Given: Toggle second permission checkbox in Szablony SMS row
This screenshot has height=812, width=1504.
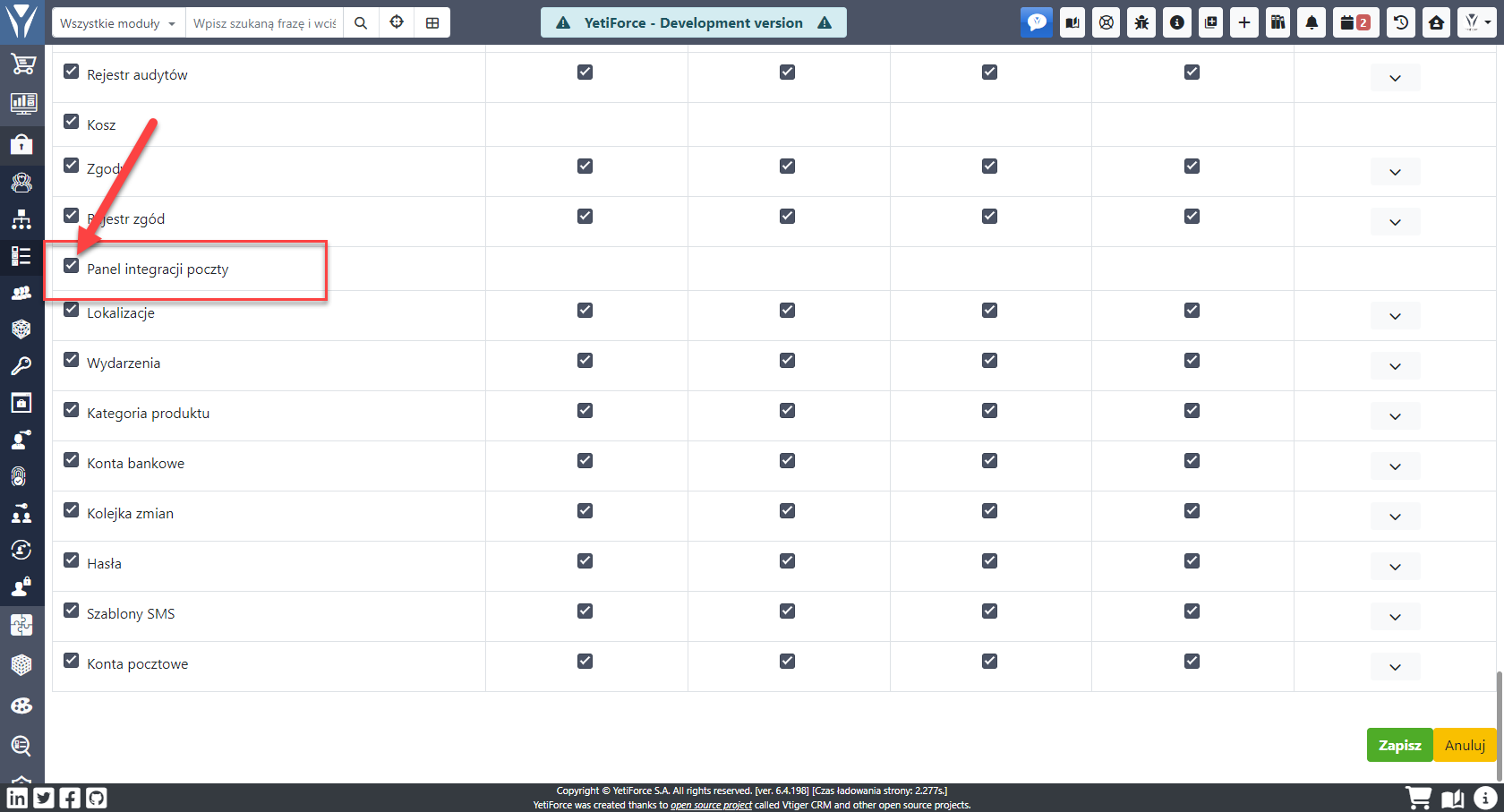Looking at the screenshot, I should coord(787,611).
